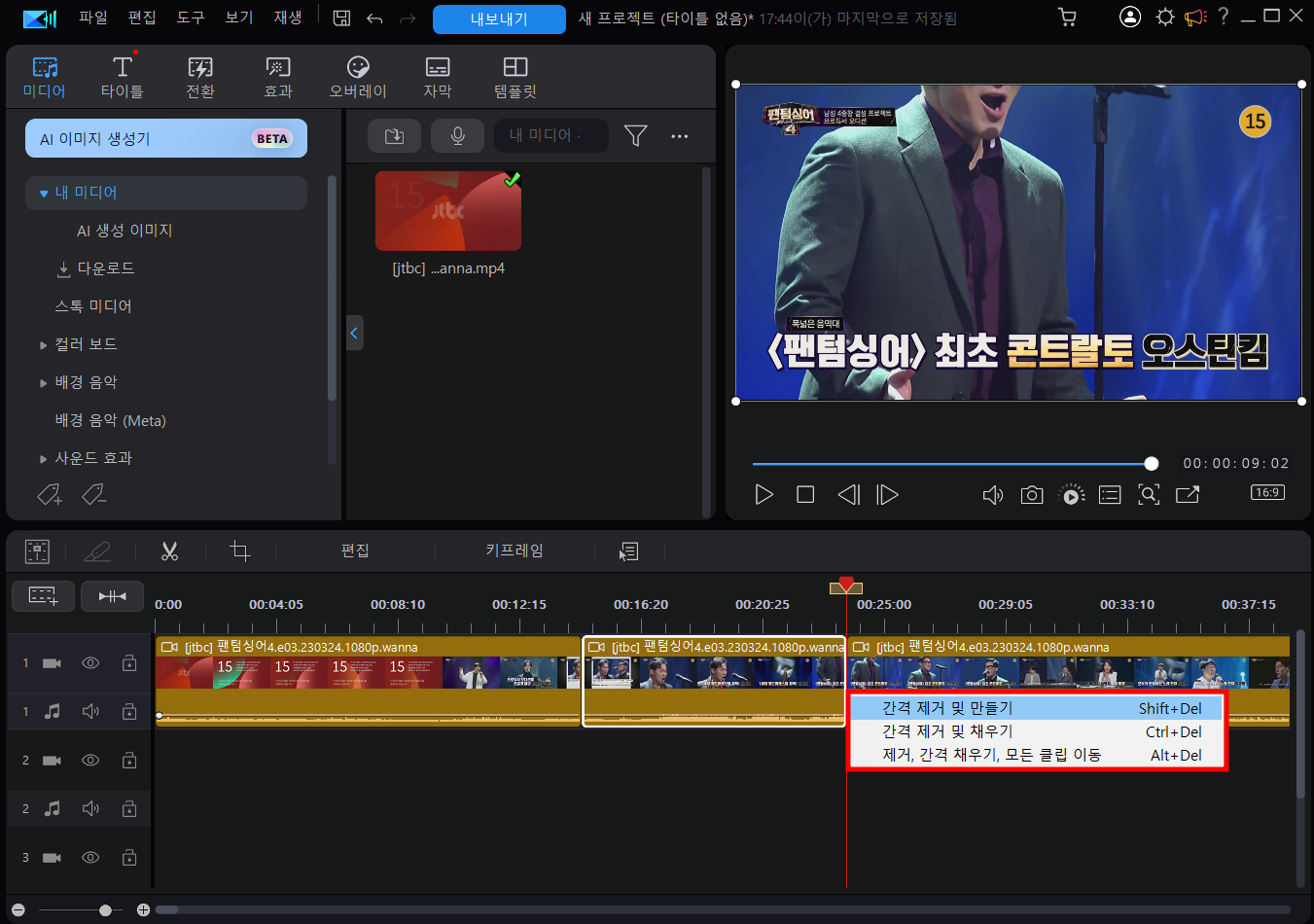
Task: Pop out the preview window
Action: tap(1188, 494)
